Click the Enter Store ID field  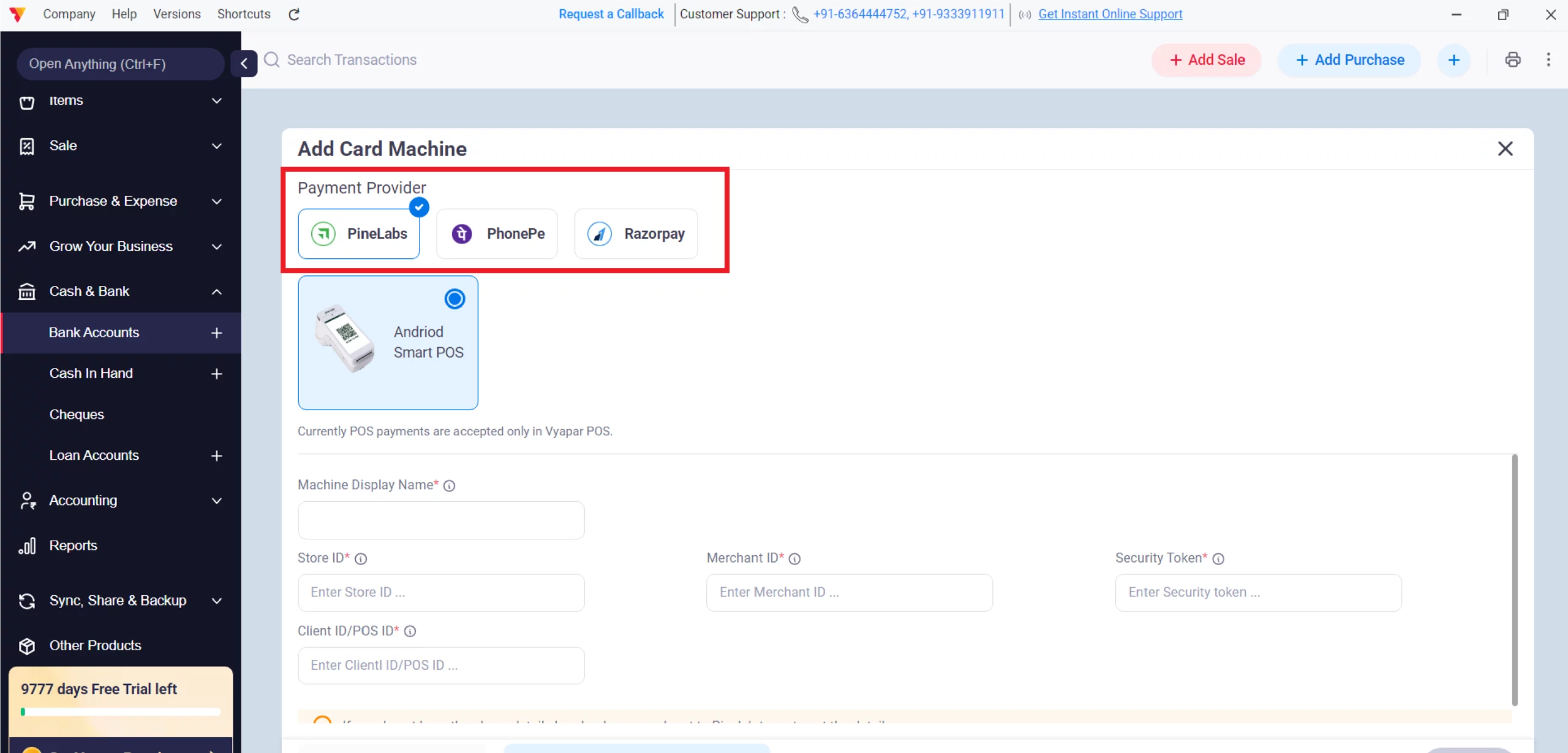pos(441,593)
